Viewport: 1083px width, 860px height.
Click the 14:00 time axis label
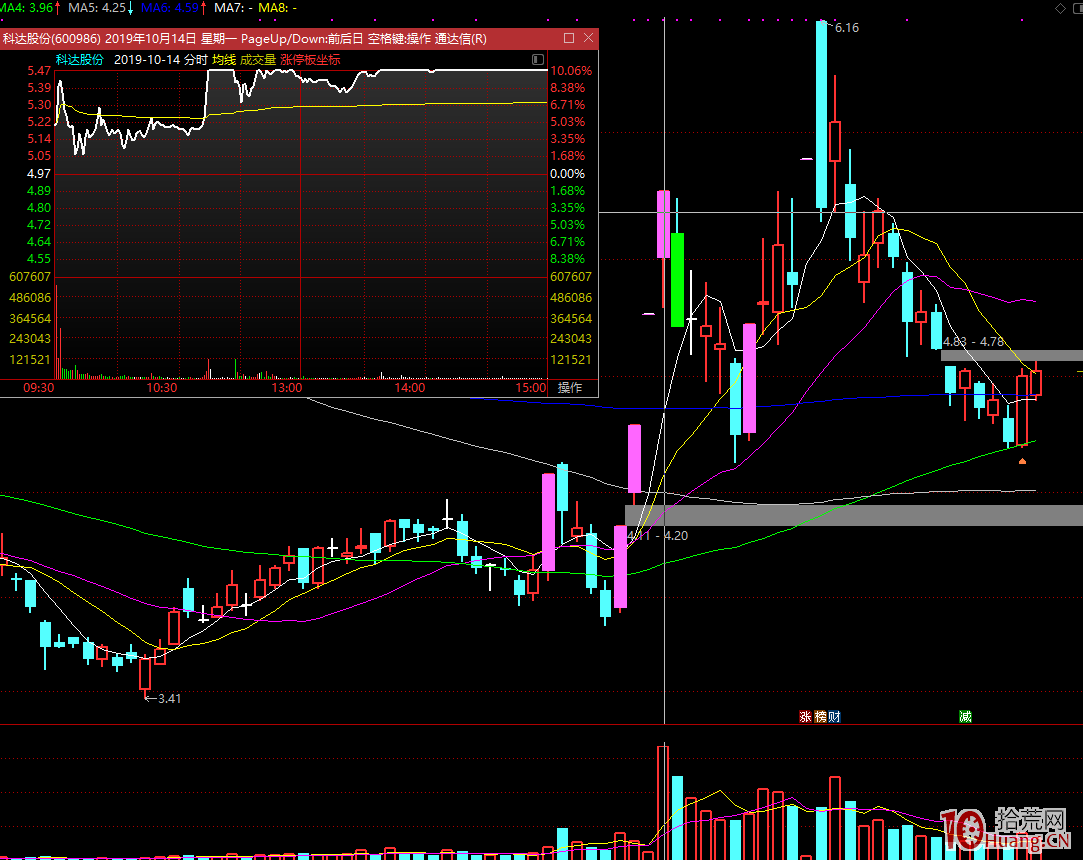coord(410,388)
